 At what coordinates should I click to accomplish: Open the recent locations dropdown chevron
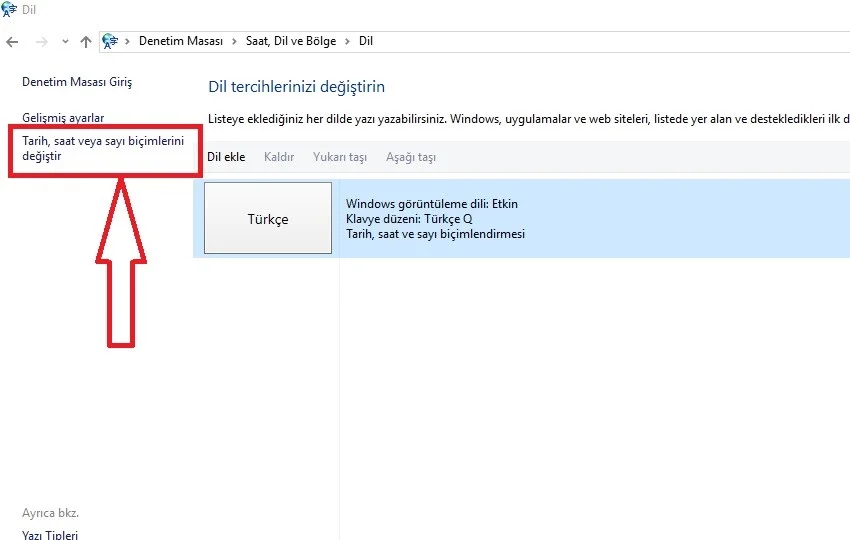tap(65, 41)
